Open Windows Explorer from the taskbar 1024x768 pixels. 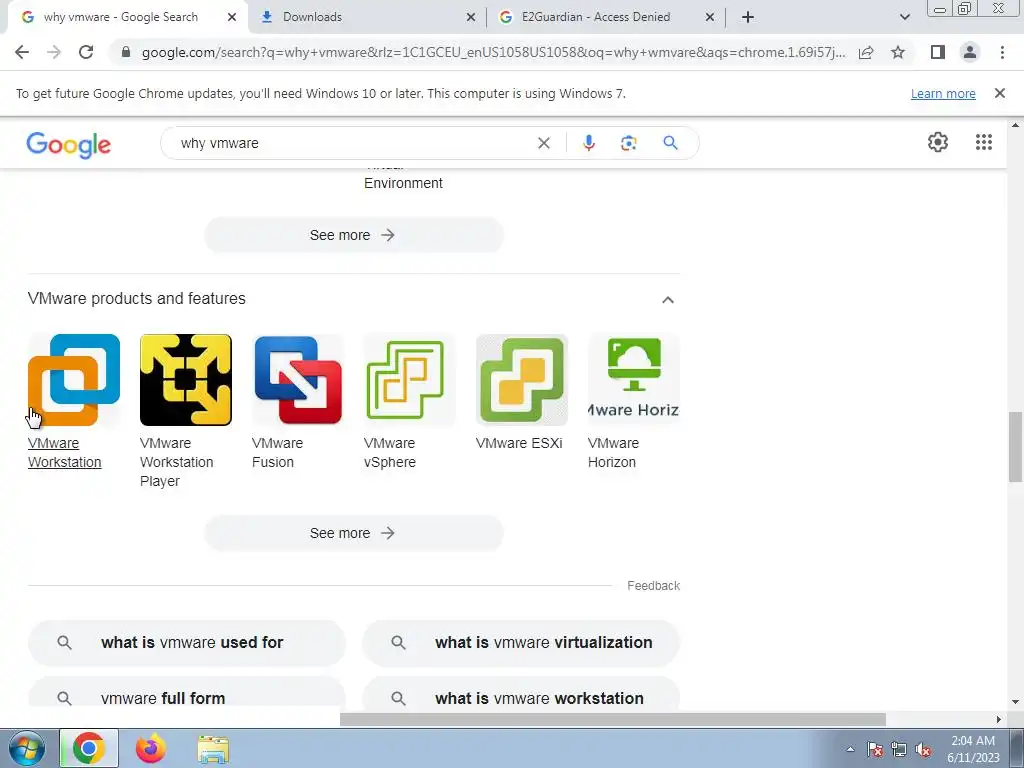[213, 749]
